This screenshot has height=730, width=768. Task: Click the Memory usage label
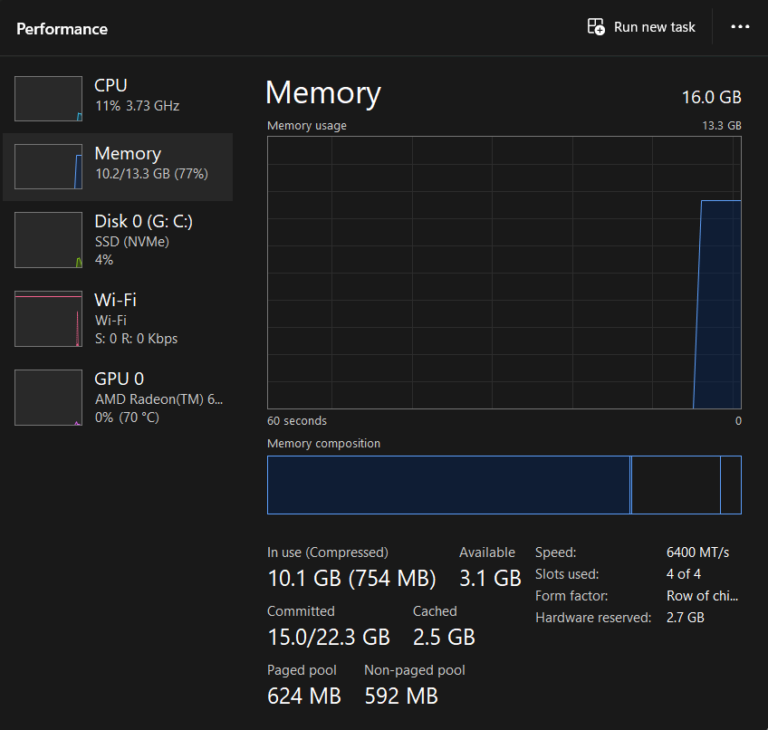[307, 126]
